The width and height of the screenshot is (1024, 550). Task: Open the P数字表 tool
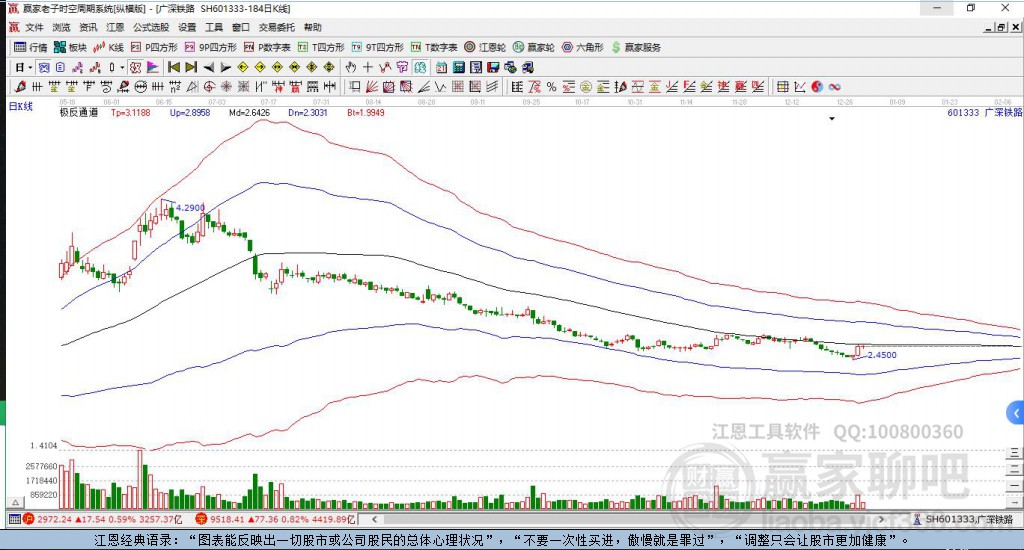coord(267,47)
